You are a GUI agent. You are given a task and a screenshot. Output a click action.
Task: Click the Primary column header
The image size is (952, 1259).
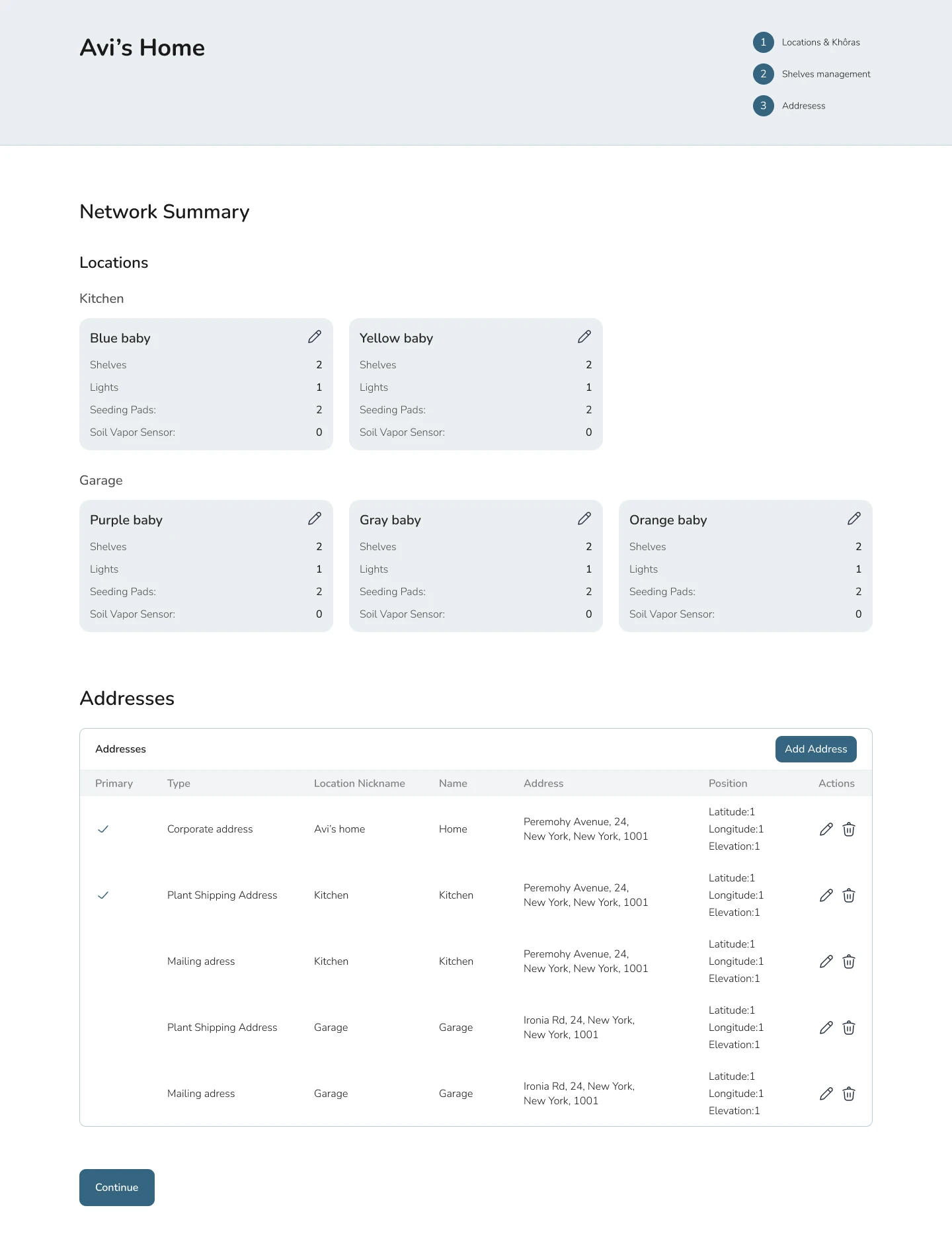114,784
